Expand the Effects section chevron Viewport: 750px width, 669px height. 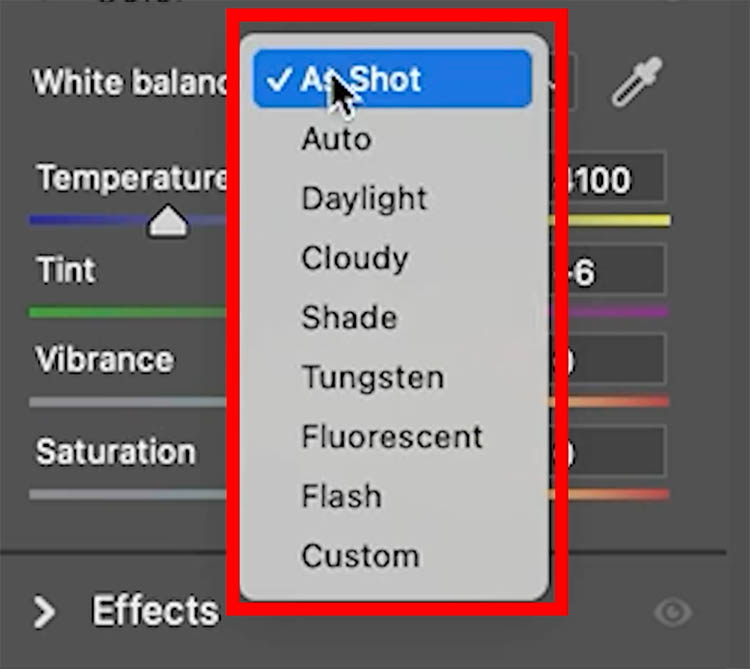[x=43, y=611]
